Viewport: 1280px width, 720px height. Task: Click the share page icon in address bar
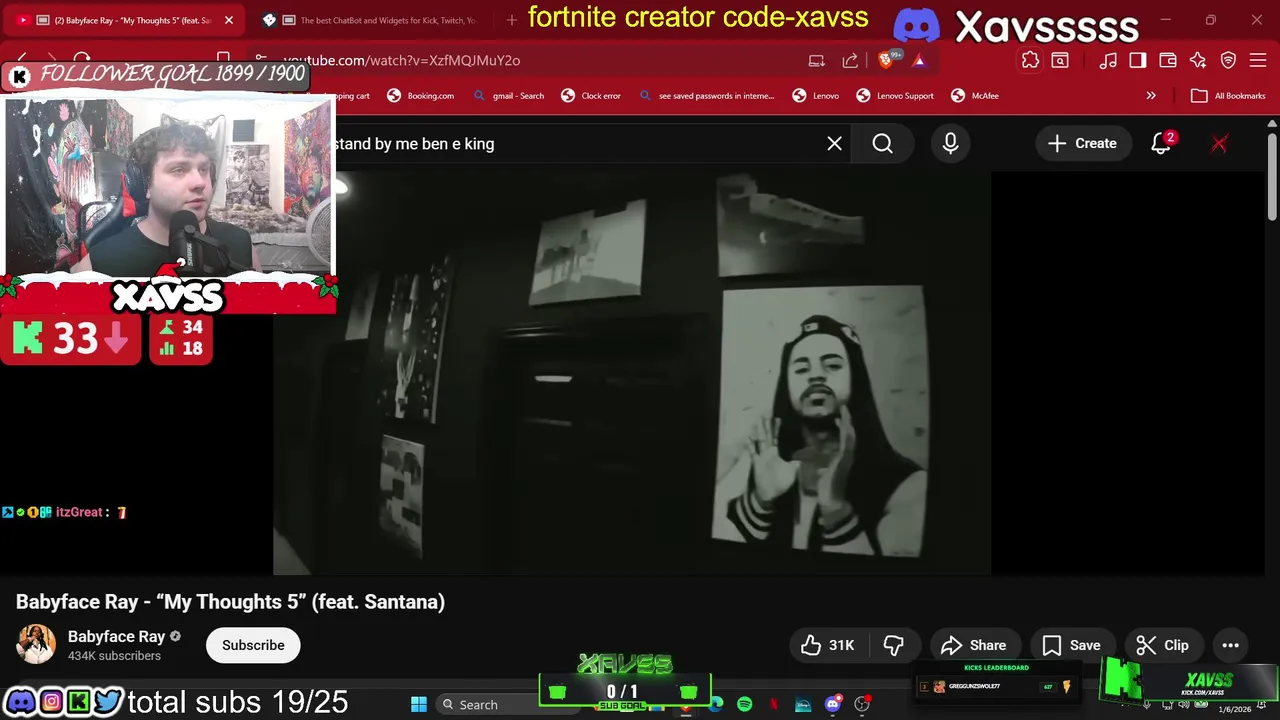pos(850,60)
